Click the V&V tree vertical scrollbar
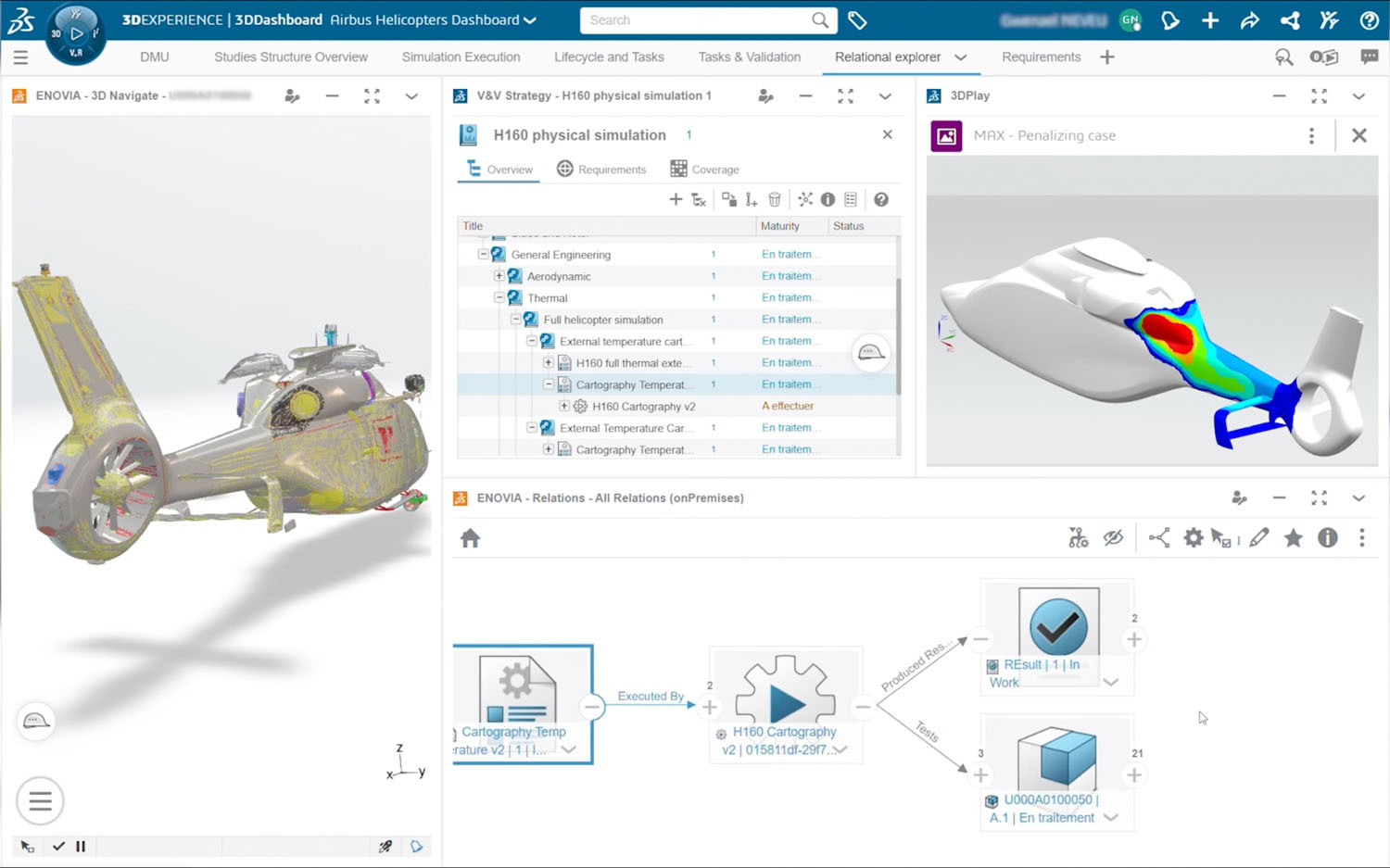 pyautogui.click(x=898, y=338)
